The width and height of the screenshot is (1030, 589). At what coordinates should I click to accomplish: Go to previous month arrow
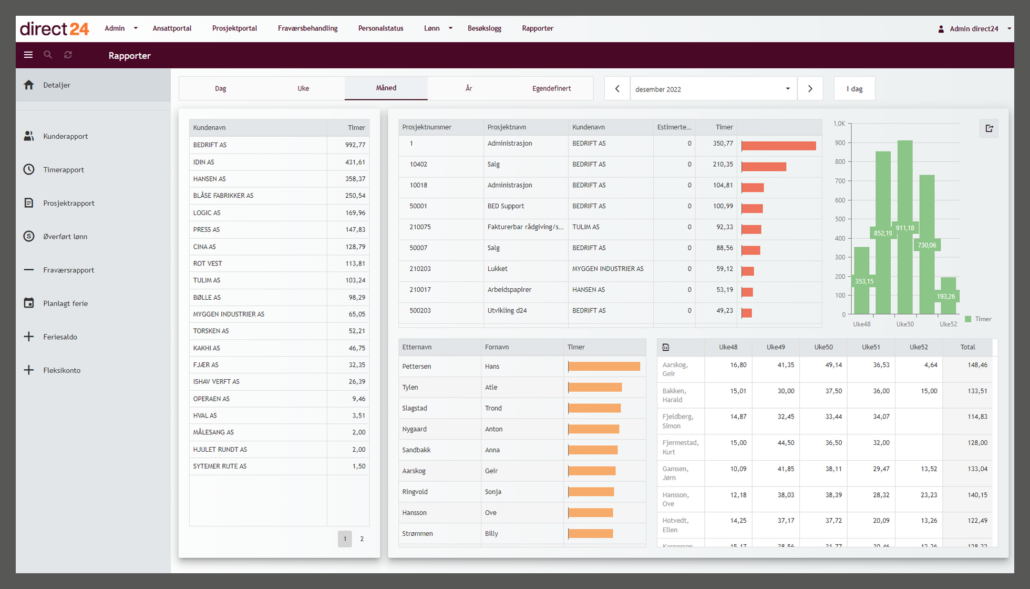pos(617,89)
